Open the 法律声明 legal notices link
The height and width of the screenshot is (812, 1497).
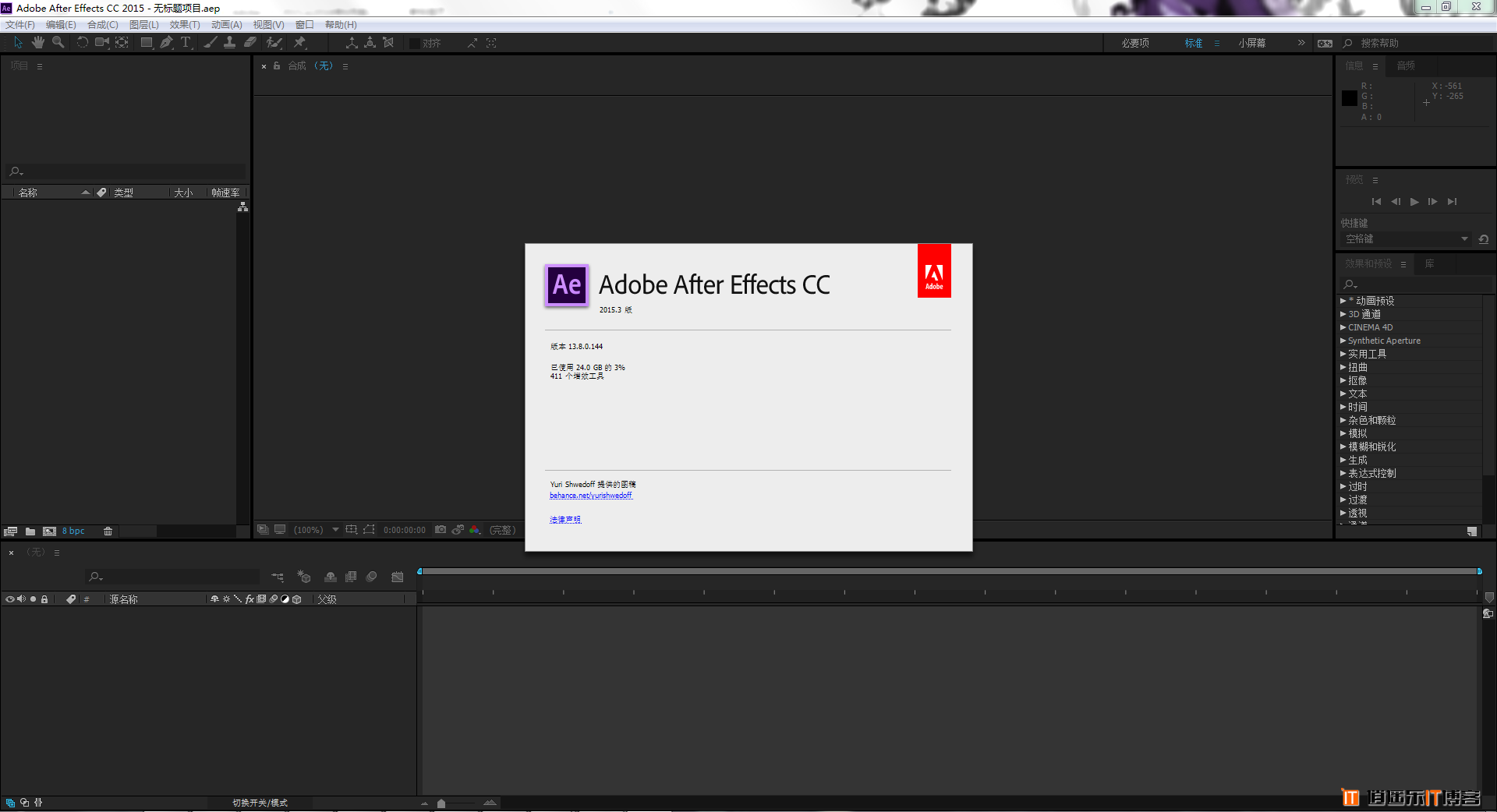(x=565, y=520)
